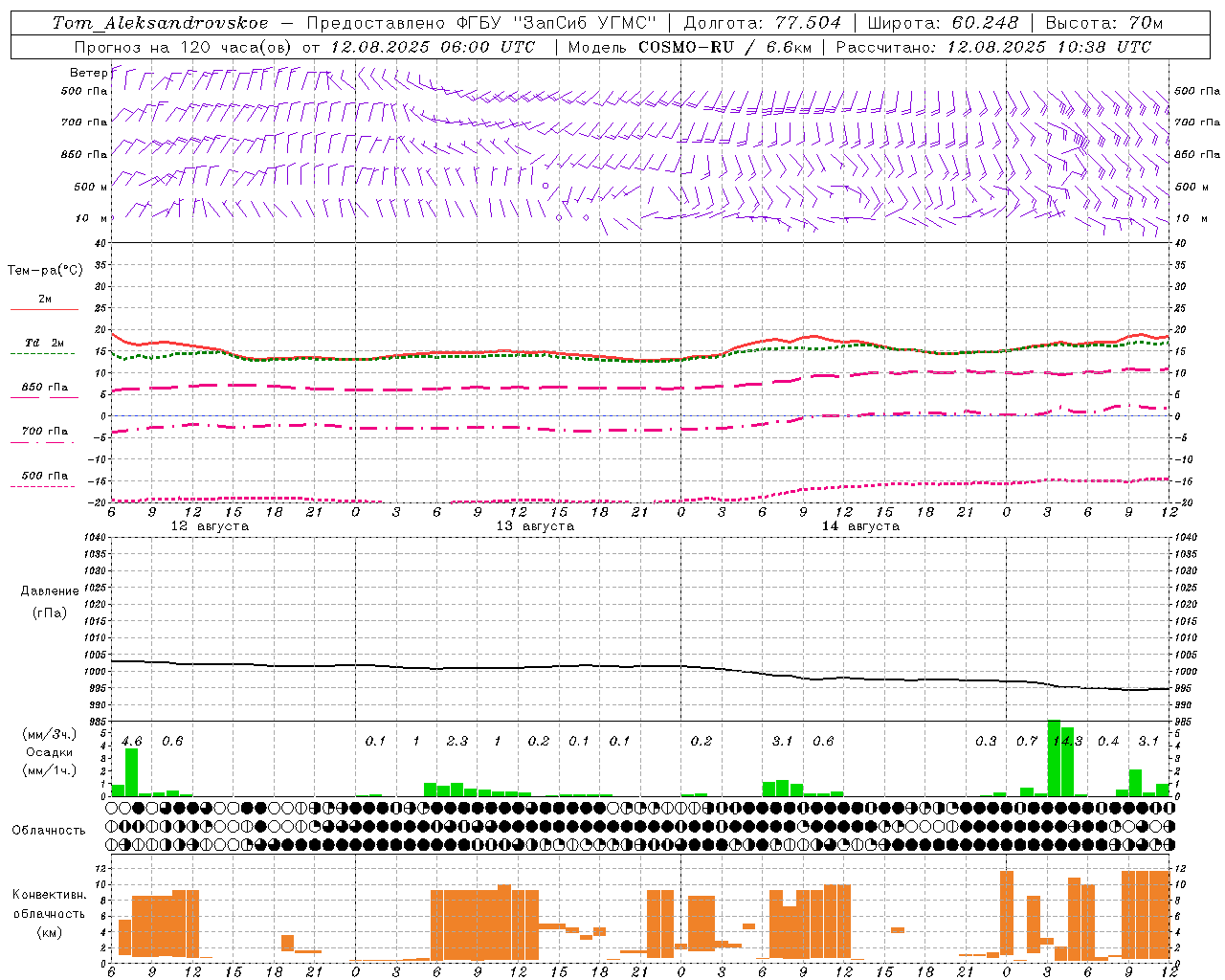Click the station name Tom_Aleksandrovskoe in the header
The width and height of the screenshot is (1225, 980).
point(160,23)
